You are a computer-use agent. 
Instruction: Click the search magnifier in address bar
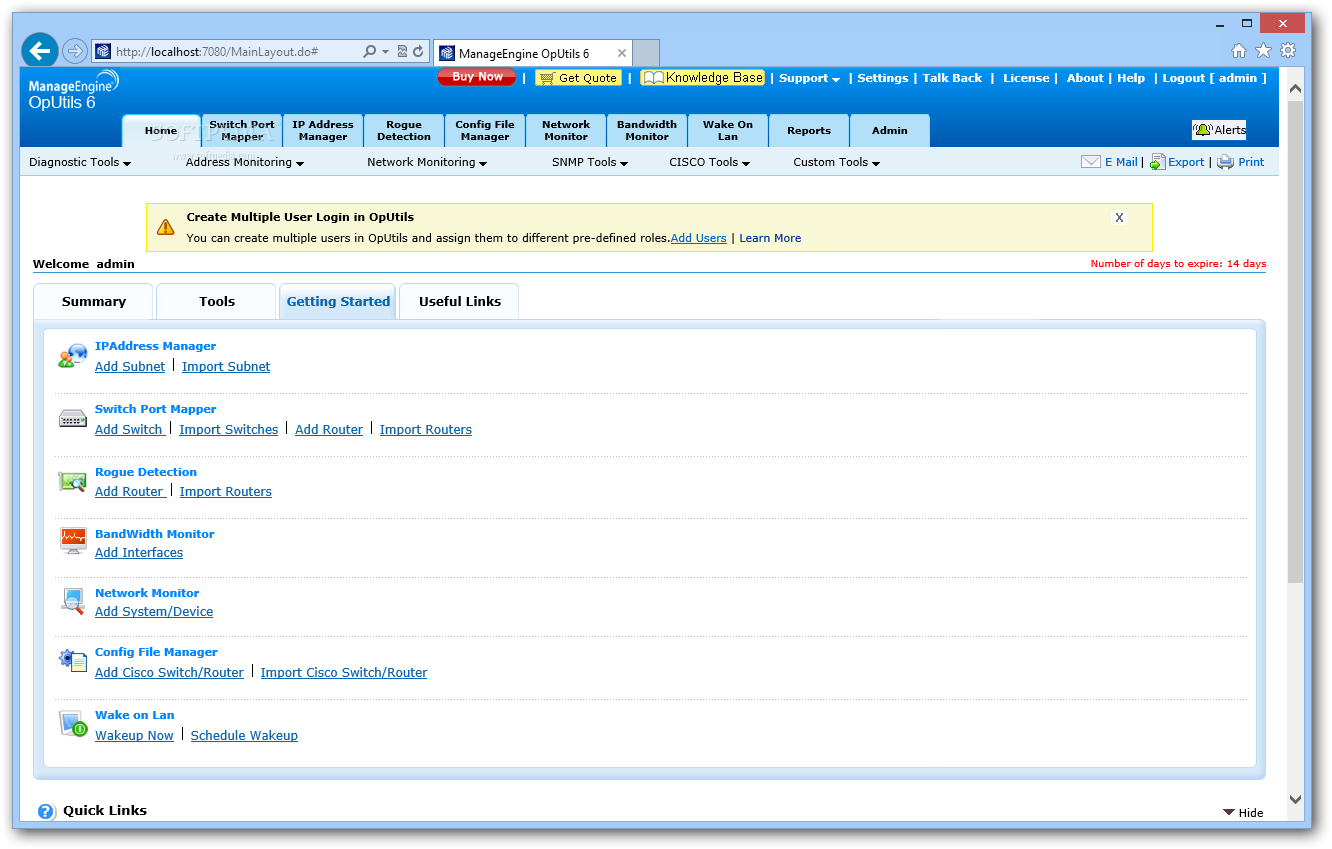click(x=369, y=51)
